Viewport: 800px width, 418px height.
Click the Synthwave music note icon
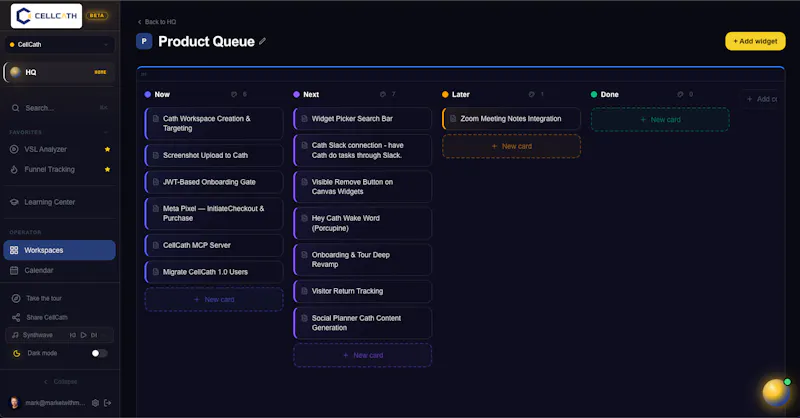15,335
